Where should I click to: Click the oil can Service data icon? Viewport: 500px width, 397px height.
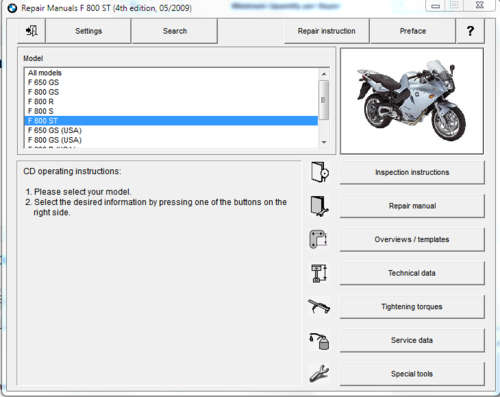(x=319, y=341)
